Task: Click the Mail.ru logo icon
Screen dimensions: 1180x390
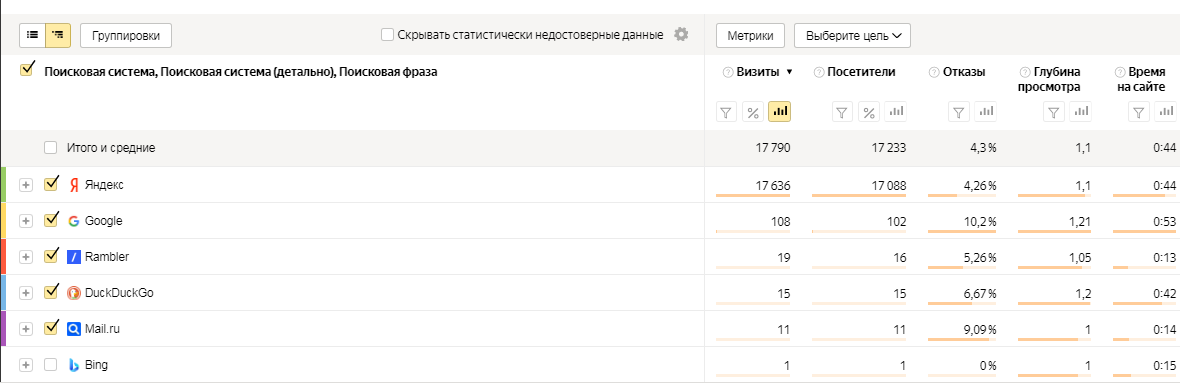Action: [74, 328]
